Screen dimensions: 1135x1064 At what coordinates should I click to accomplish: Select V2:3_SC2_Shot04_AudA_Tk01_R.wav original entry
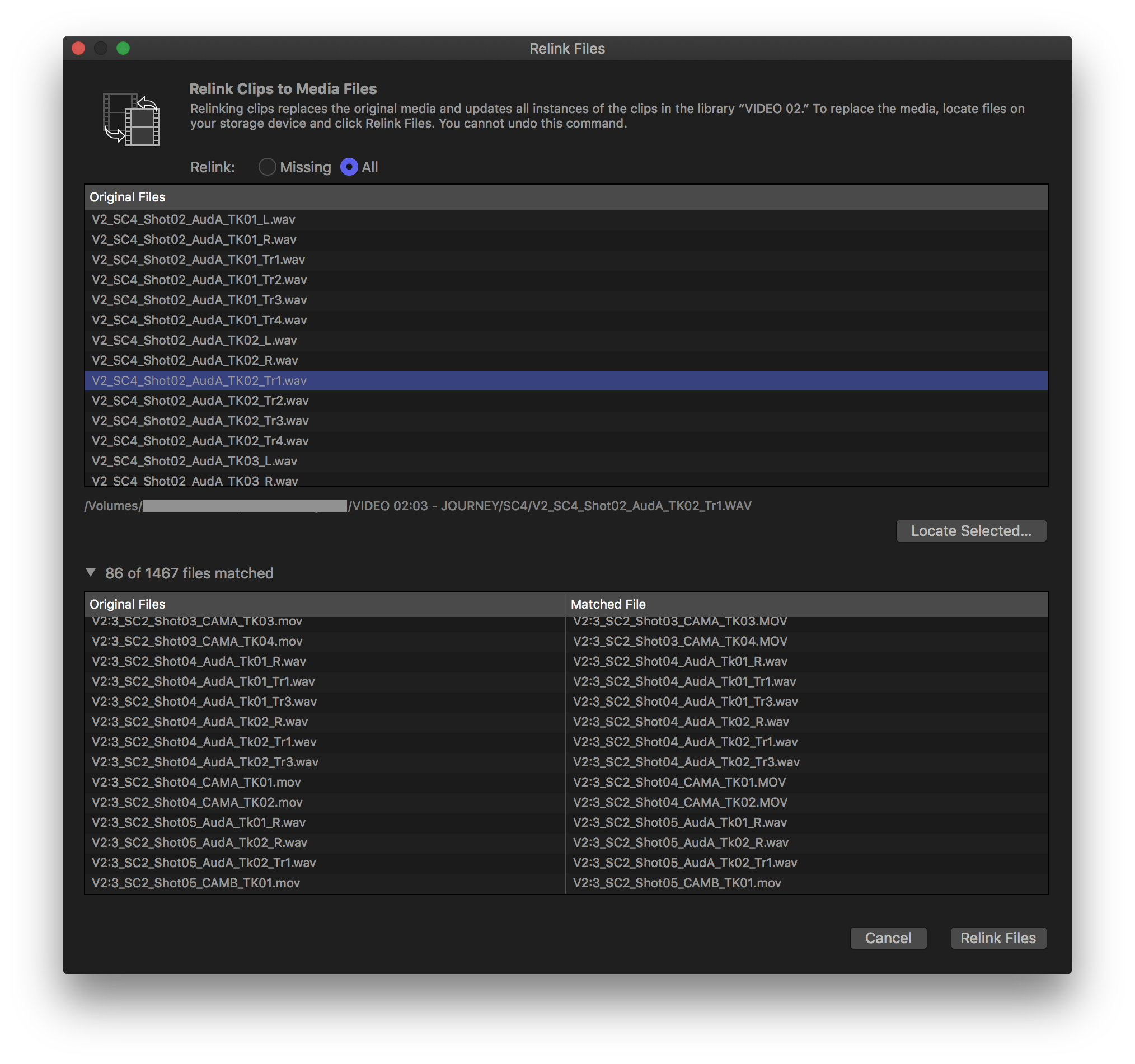coord(199,662)
